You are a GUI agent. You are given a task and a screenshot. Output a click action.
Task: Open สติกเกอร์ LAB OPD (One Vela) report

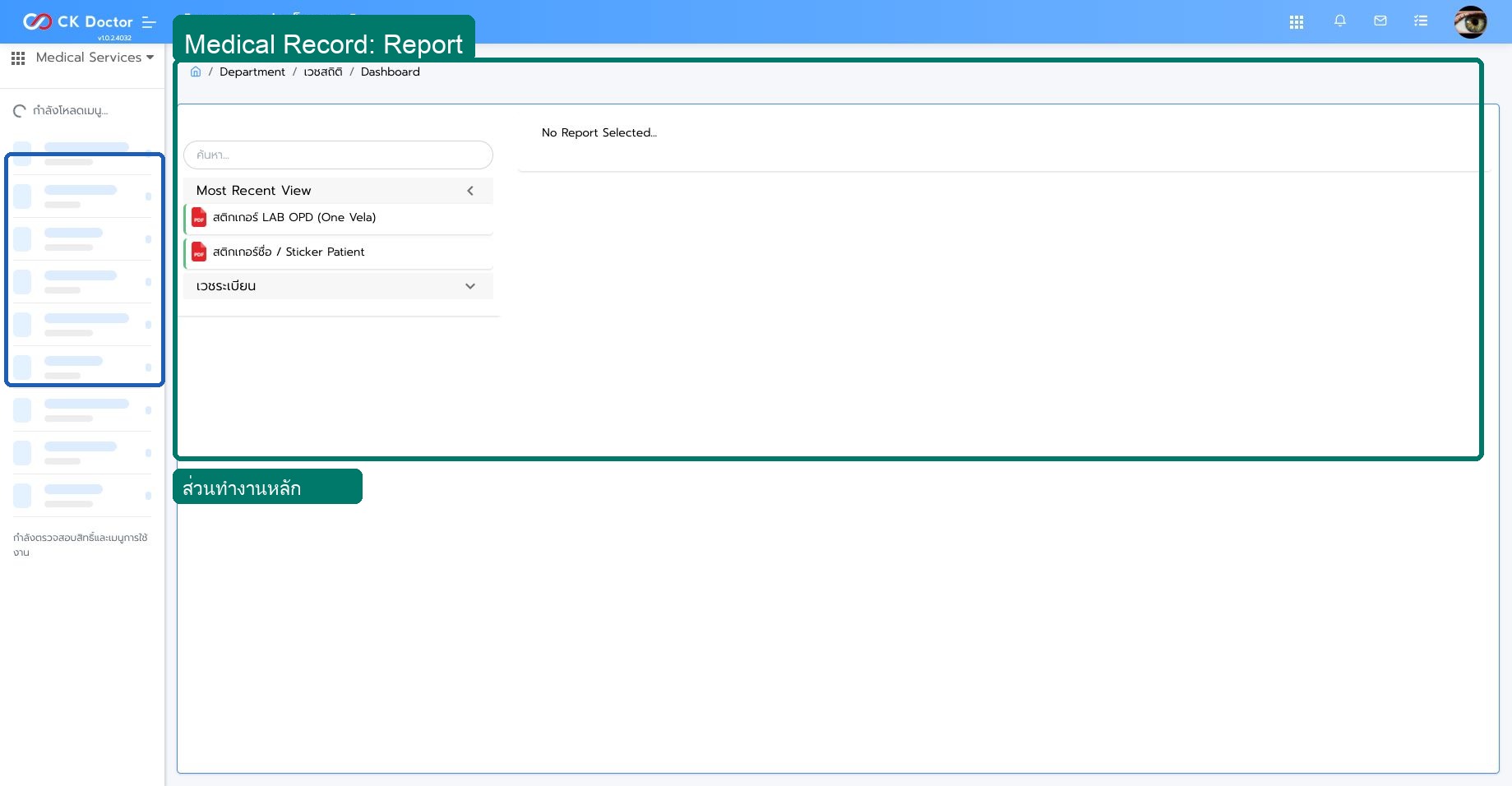(338, 218)
